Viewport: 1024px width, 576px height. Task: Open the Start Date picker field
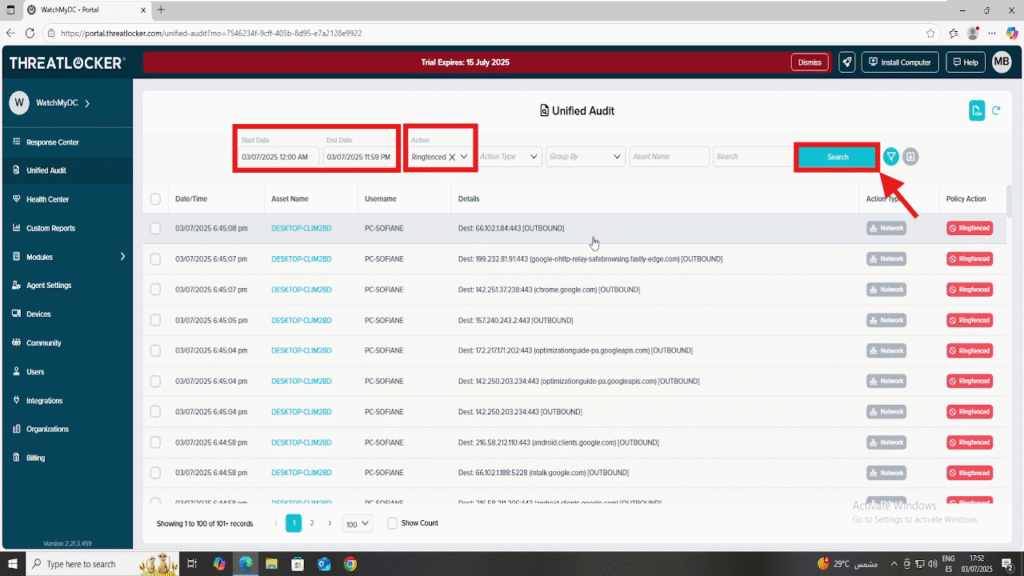278,157
